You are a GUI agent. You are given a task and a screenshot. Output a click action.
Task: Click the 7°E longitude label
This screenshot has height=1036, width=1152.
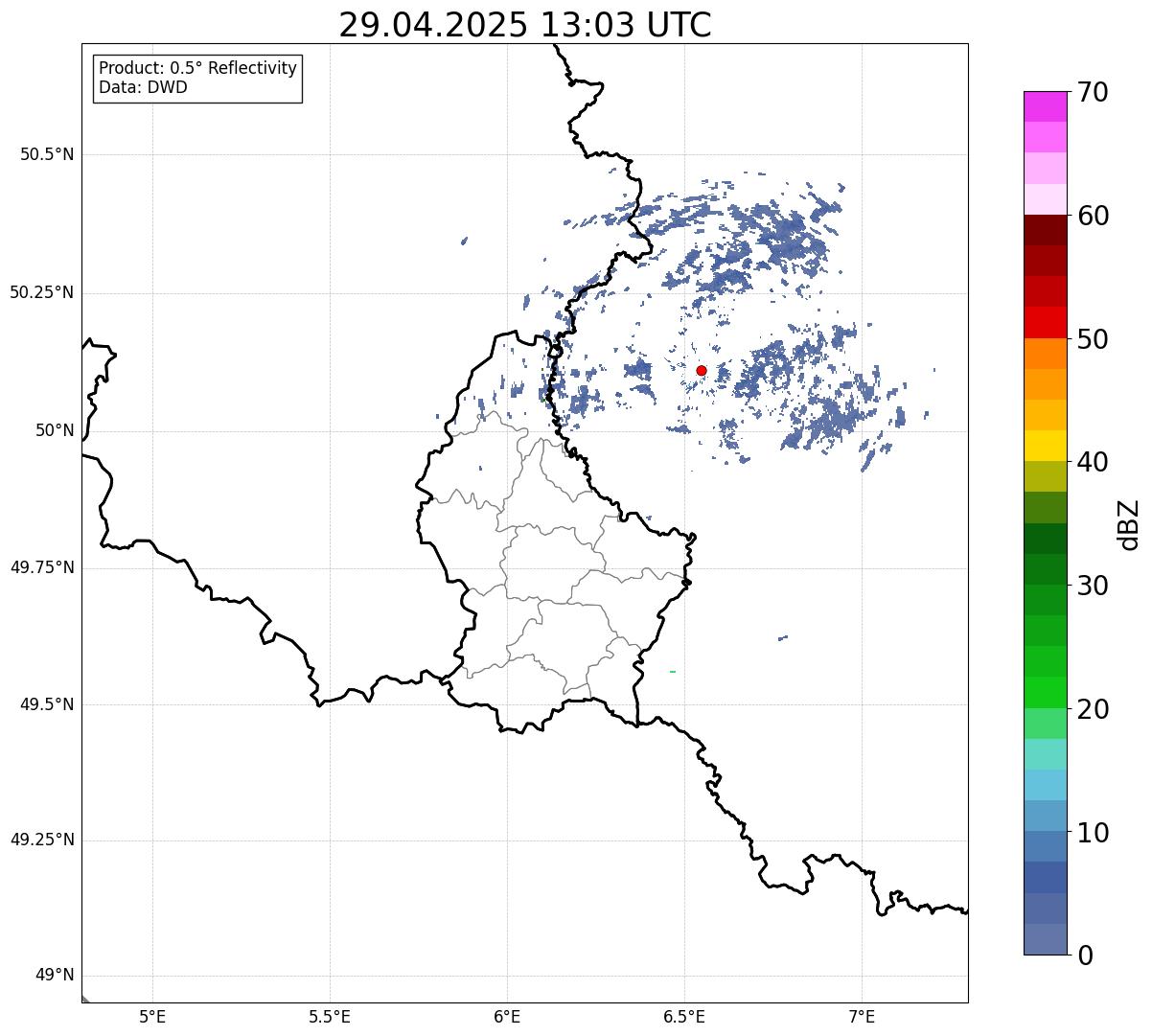[862, 1017]
